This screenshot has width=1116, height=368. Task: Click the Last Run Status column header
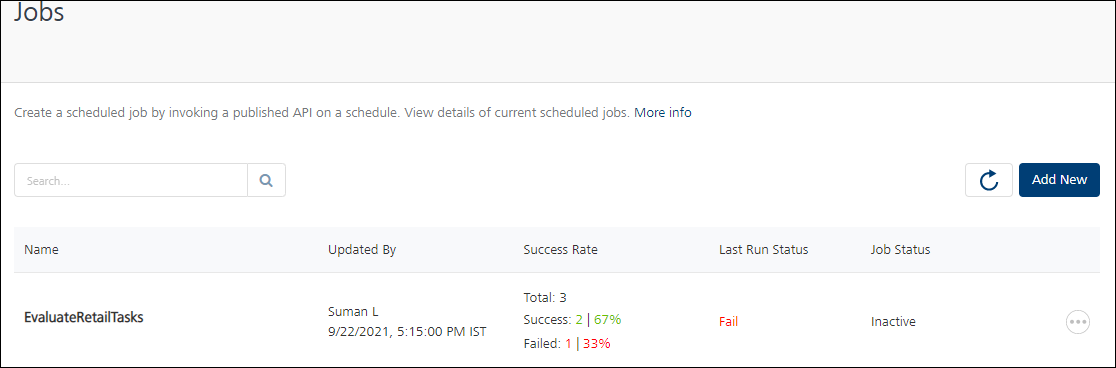(764, 250)
